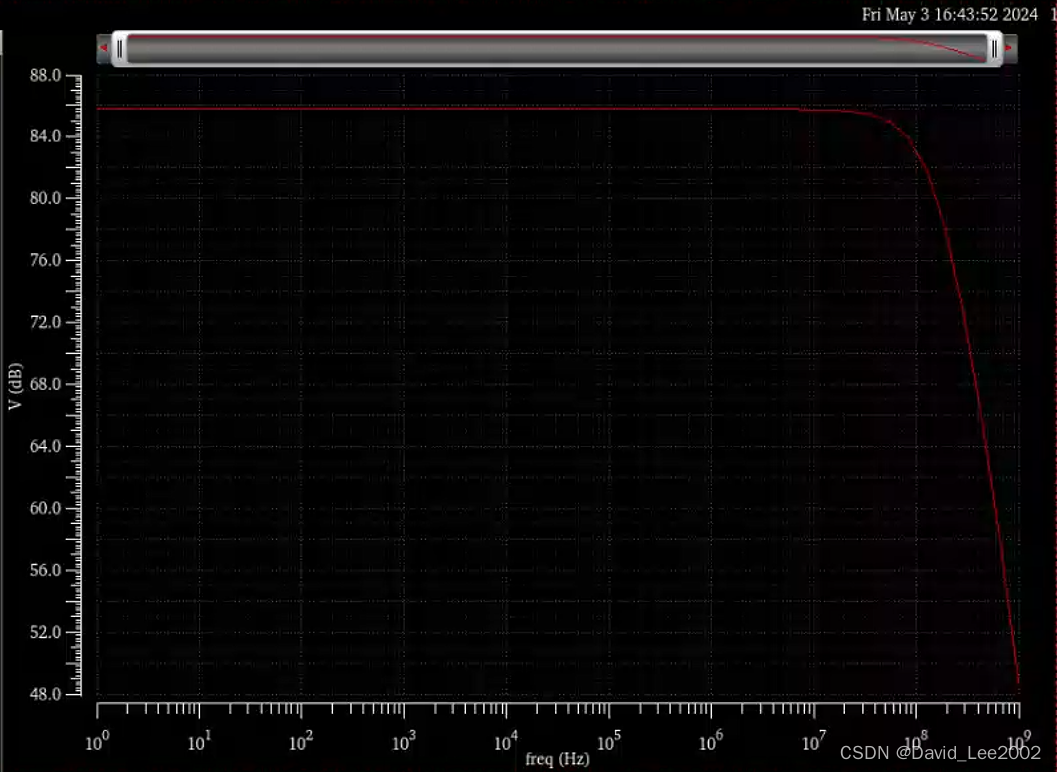
Task: Click the 60.0 y-axis label
Action: click(x=45, y=508)
